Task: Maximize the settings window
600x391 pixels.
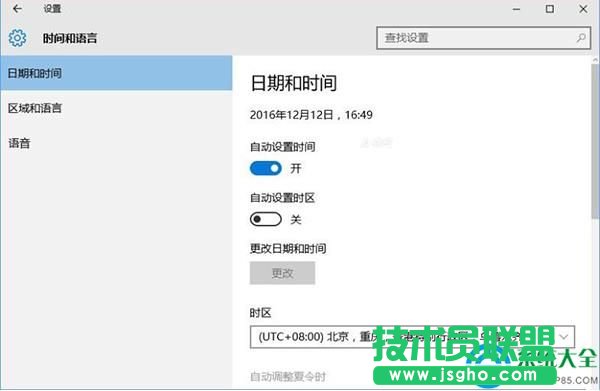Action: (550, 9)
